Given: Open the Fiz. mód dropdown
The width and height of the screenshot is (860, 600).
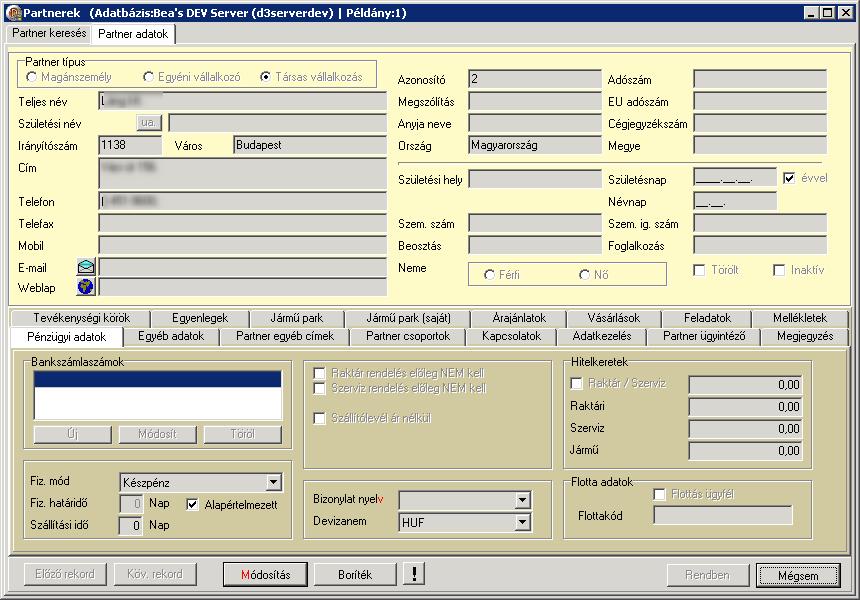Looking at the screenshot, I should pos(273,483).
